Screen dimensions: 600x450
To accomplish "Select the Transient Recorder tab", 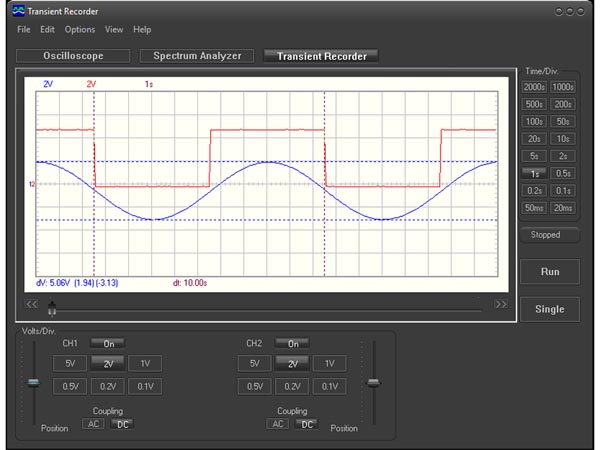I will [x=321, y=56].
